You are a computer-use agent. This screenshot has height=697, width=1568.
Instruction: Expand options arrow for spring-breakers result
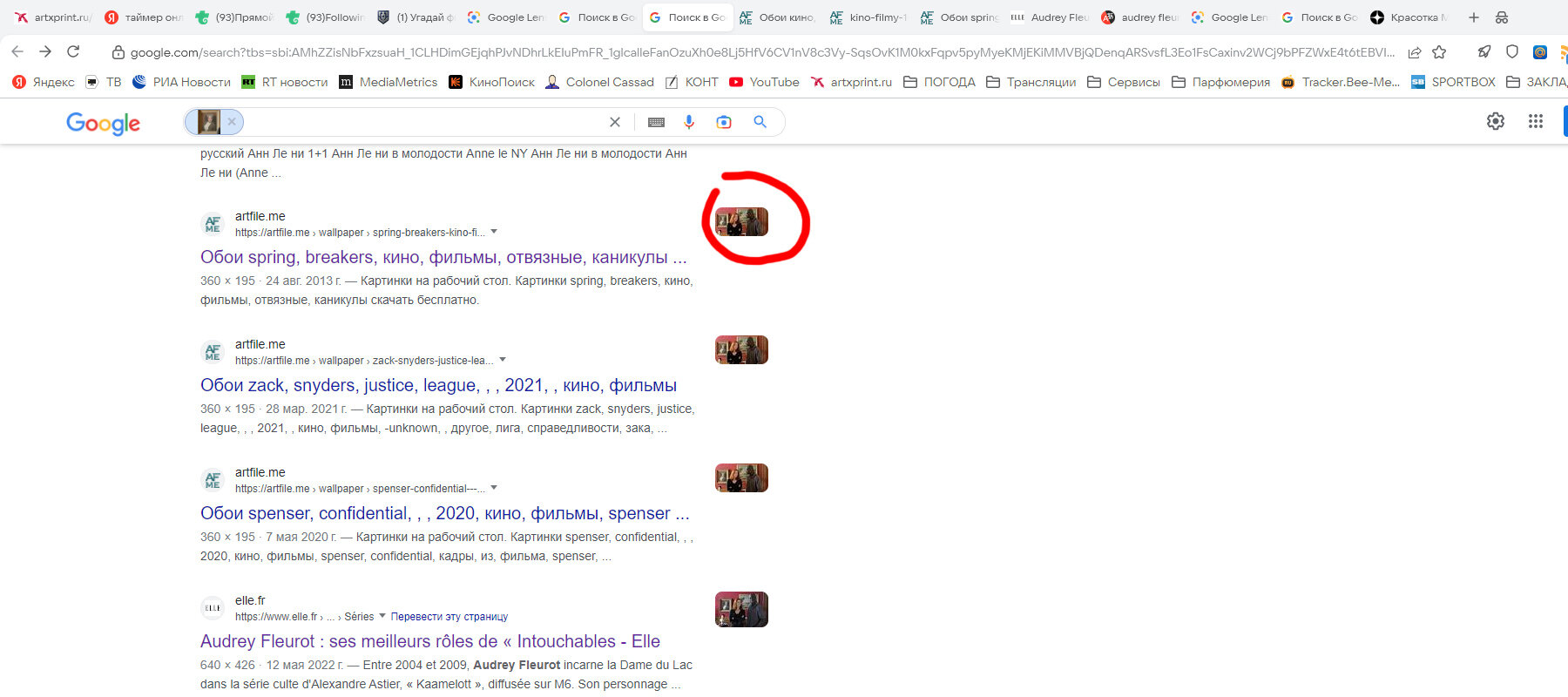[x=494, y=232]
